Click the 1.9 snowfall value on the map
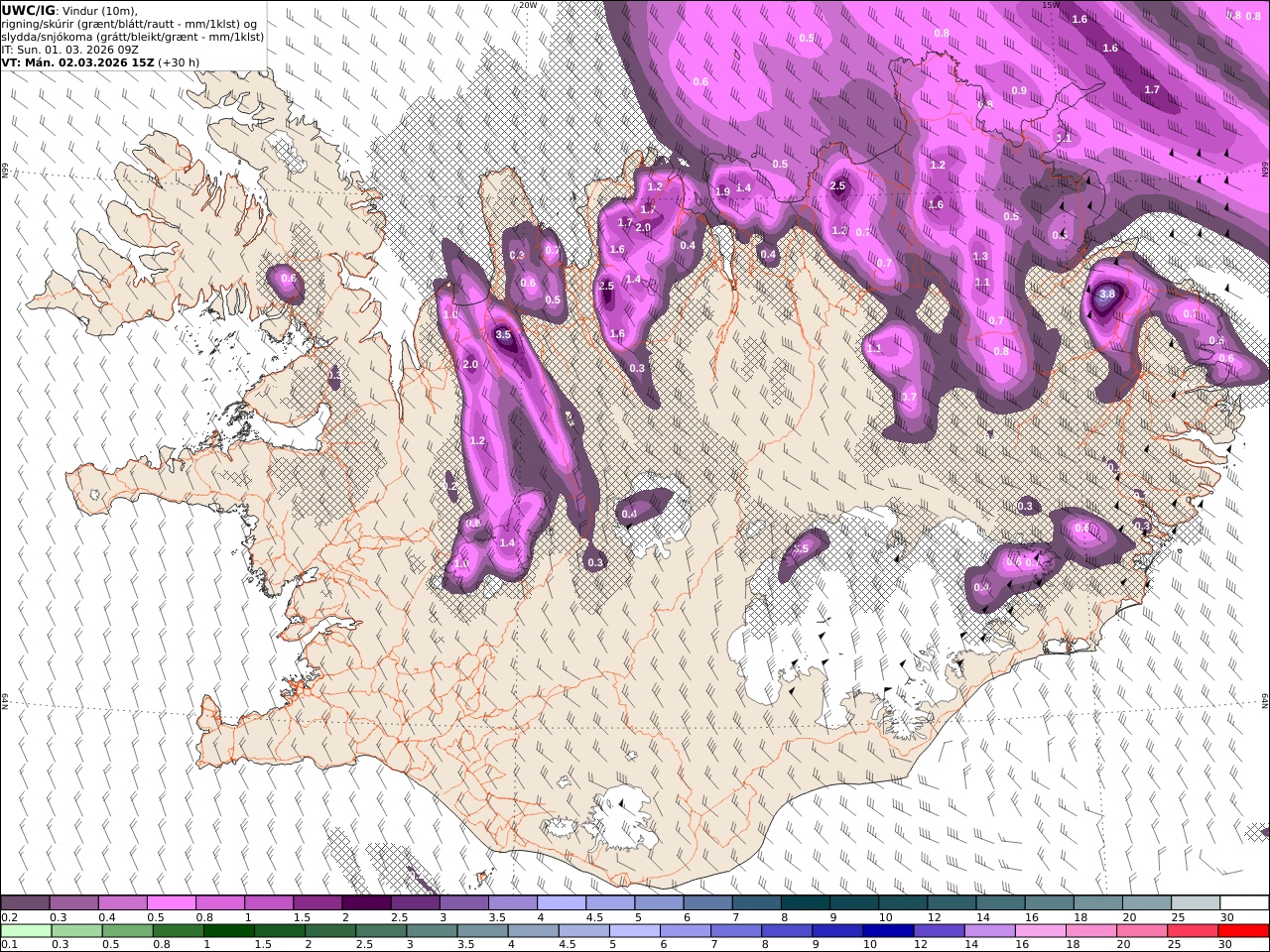This screenshot has height=952, width=1270. [x=722, y=192]
